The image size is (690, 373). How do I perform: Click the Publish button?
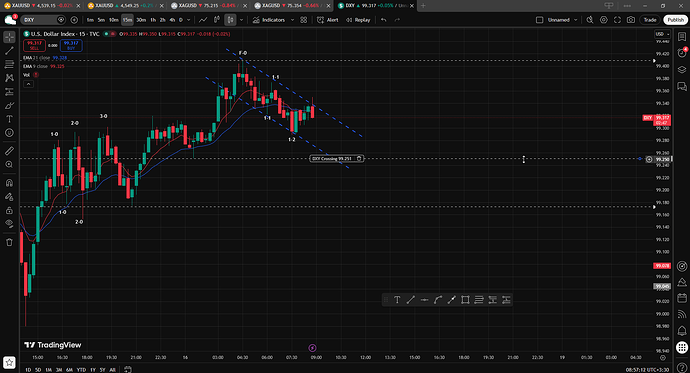pos(675,20)
